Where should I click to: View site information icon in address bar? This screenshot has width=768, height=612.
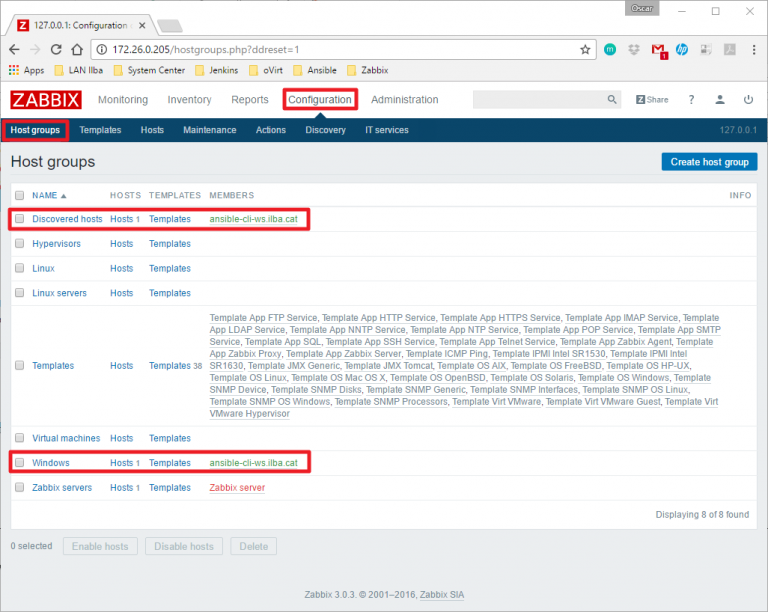point(101,49)
